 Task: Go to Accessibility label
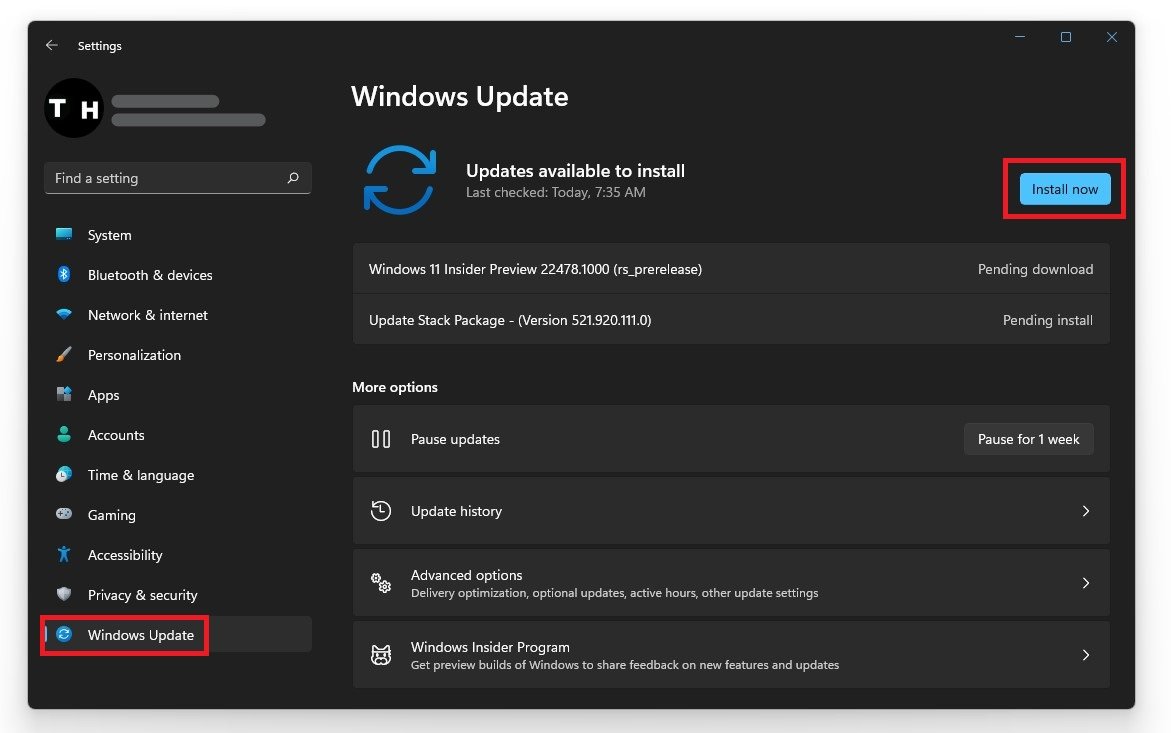coord(125,555)
